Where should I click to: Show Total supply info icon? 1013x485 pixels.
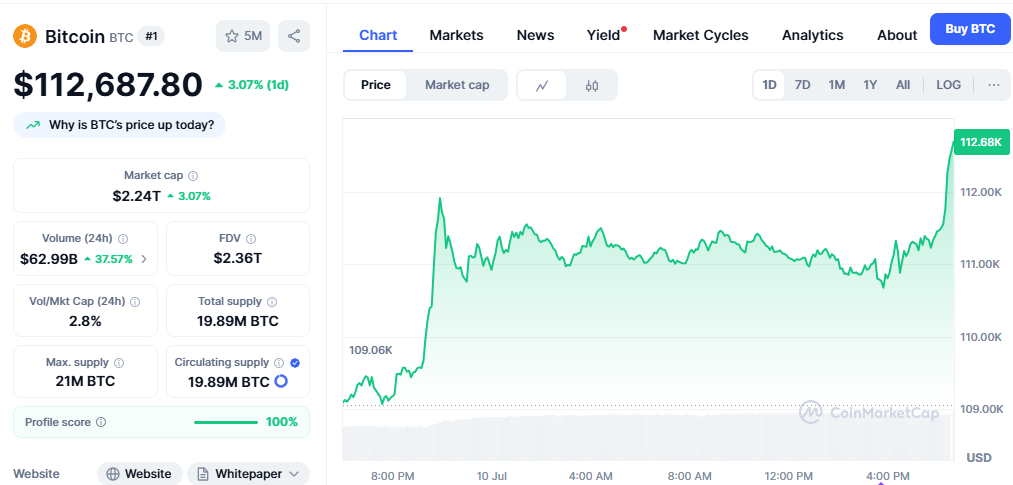coord(272,302)
